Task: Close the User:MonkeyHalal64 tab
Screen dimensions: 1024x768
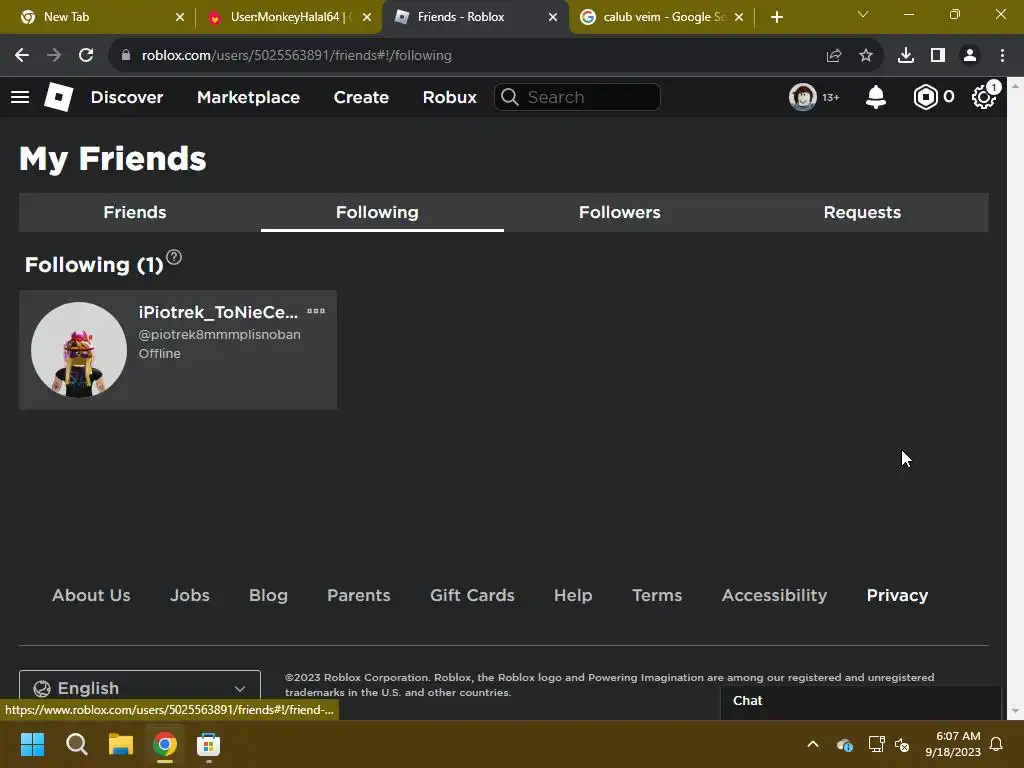Action: (367, 17)
